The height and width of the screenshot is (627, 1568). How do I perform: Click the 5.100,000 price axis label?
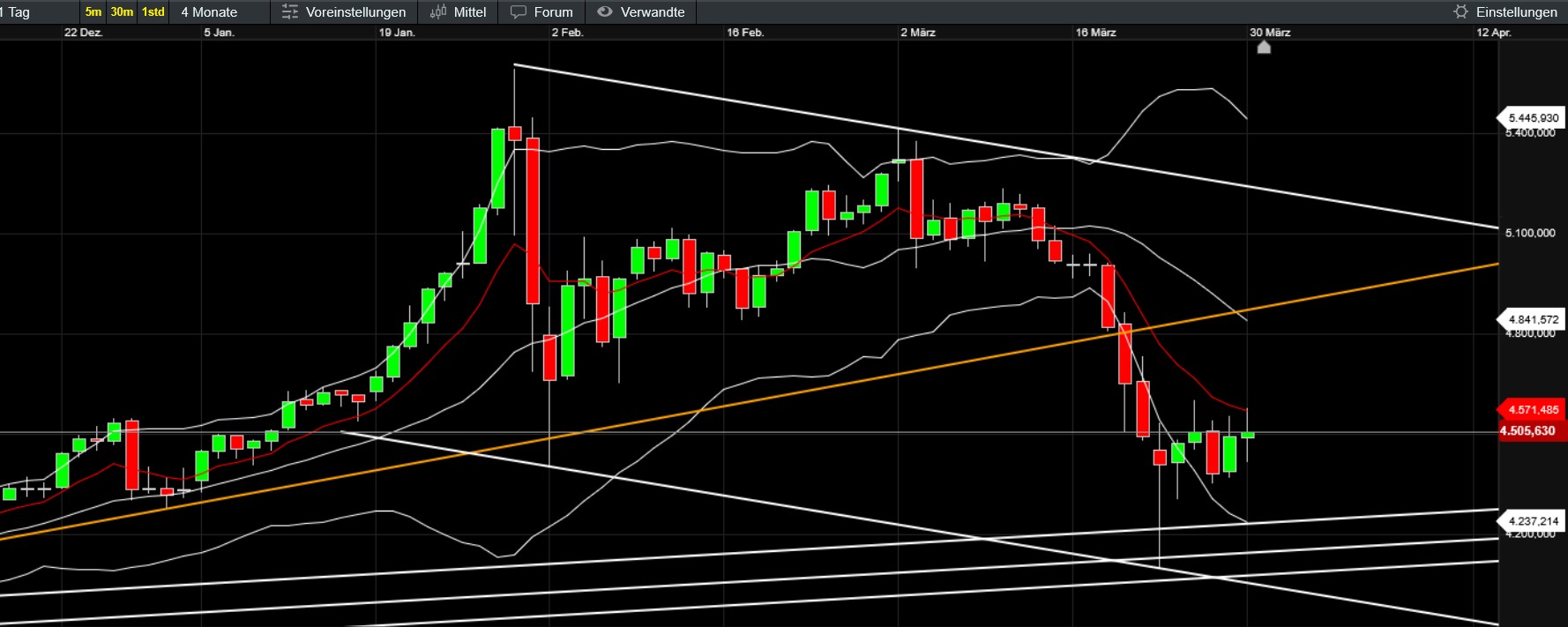tap(1530, 233)
